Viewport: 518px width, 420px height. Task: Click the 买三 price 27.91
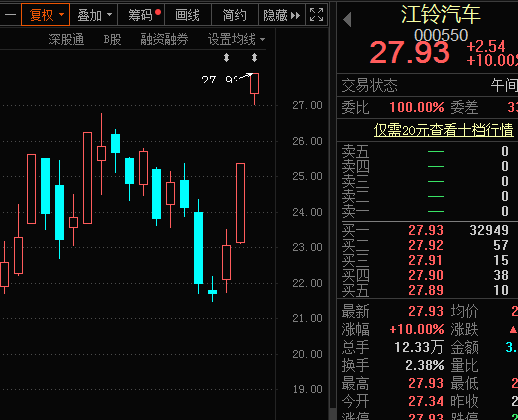click(425, 260)
